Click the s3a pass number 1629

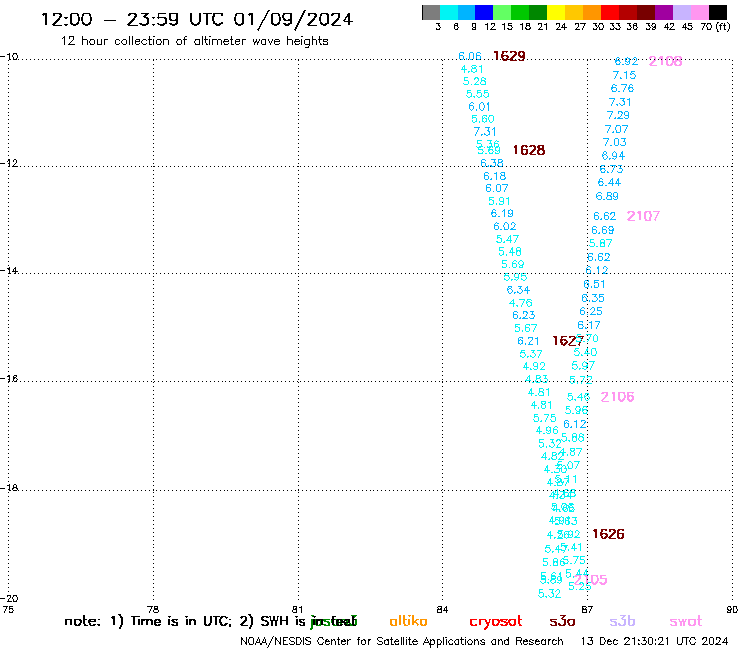509,56
